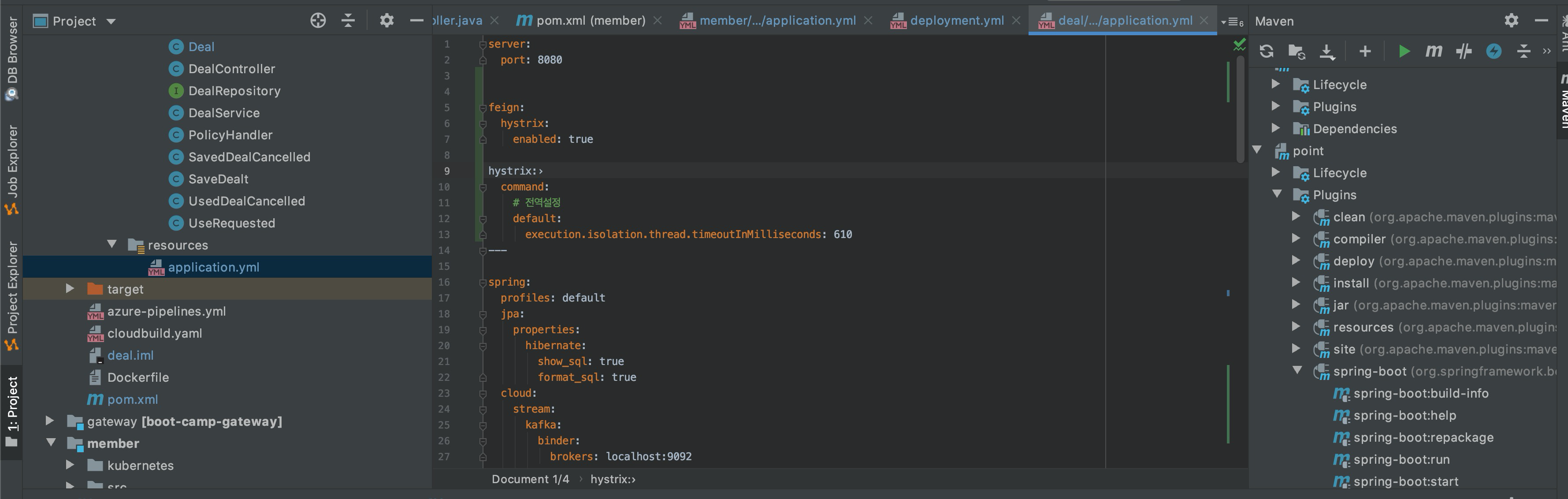Switch to the deployment.yml tab

tap(957, 20)
